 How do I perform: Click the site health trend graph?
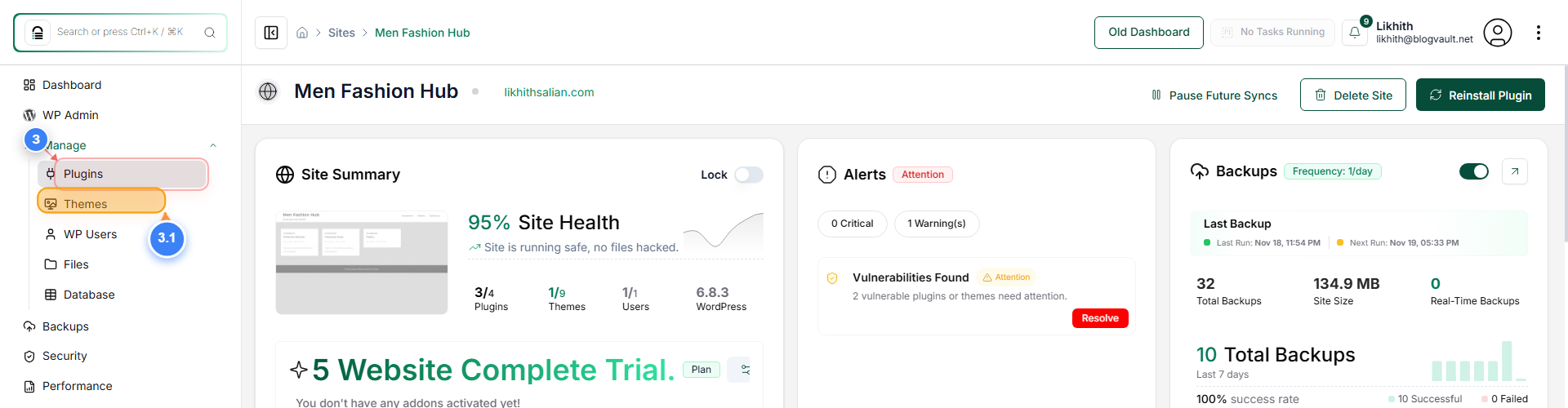[x=723, y=231]
